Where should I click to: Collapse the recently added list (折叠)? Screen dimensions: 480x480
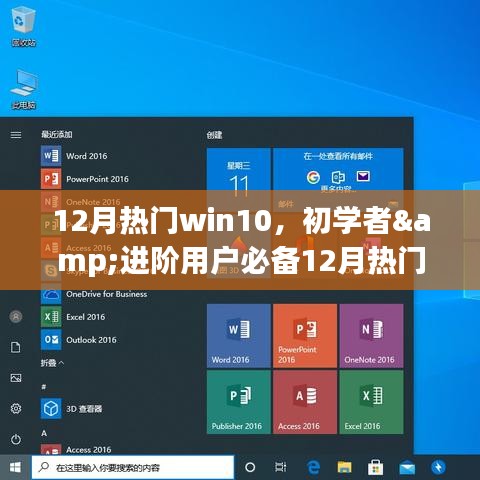[53, 363]
